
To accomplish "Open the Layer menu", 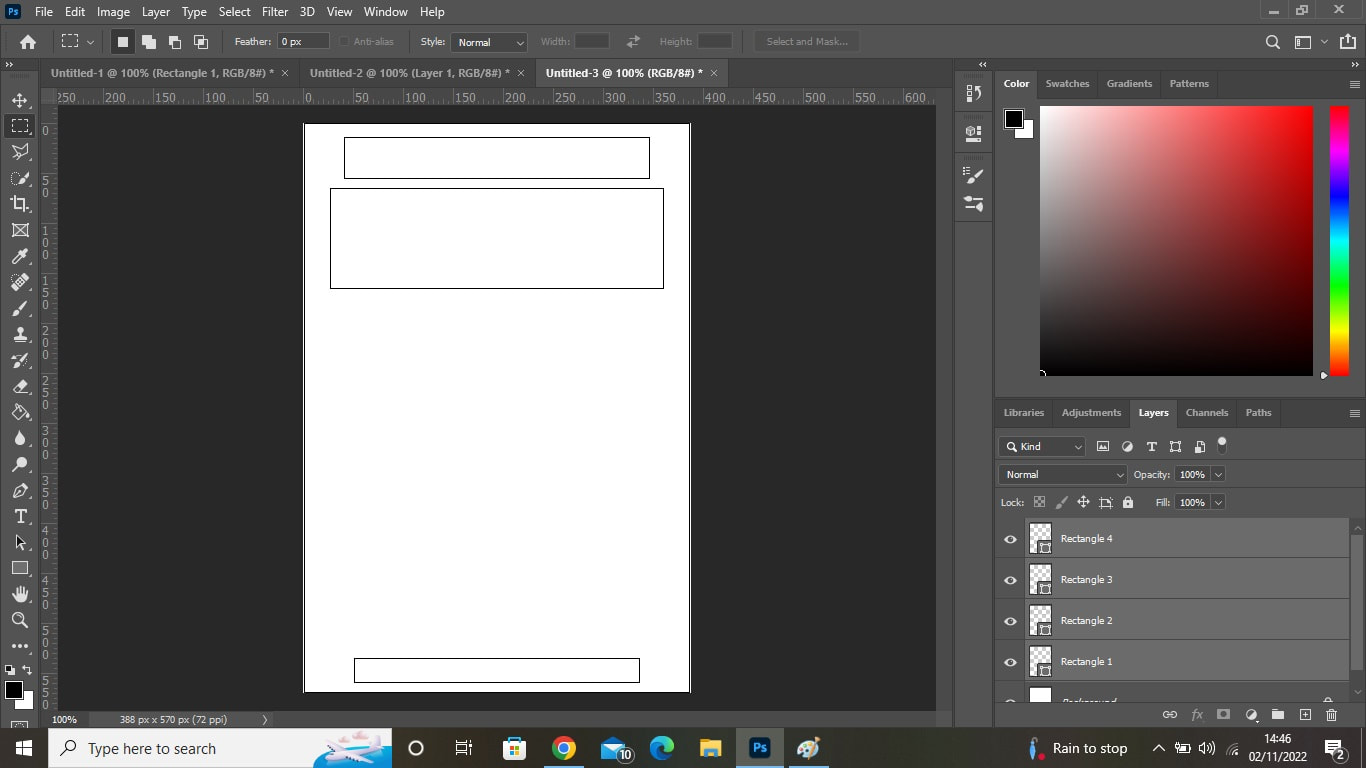I will [x=155, y=12].
